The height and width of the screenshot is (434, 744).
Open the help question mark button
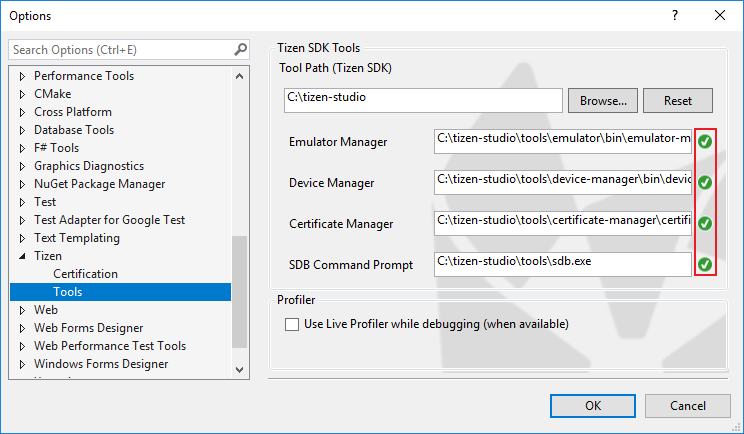pyautogui.click(x=675, y=15)
